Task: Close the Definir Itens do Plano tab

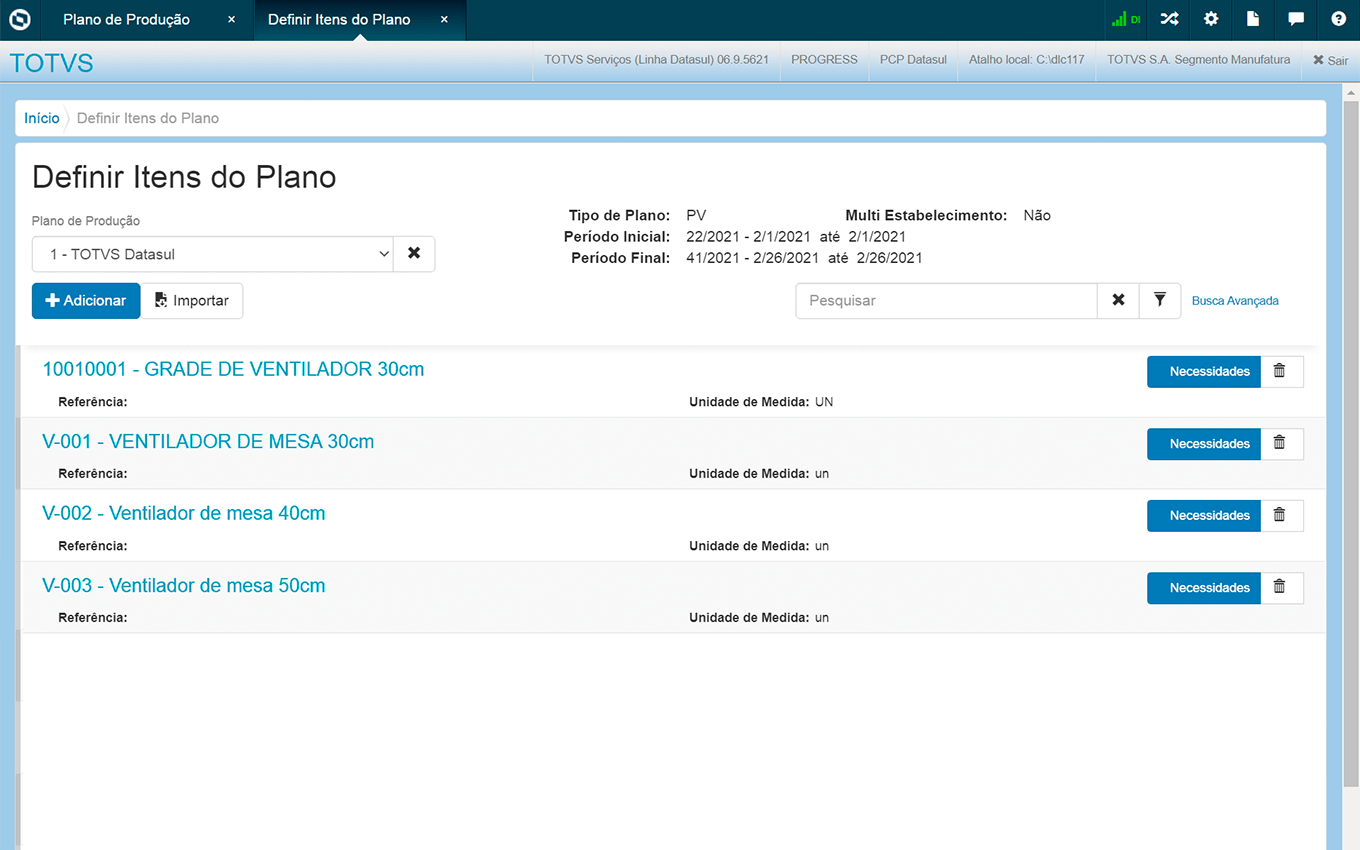Action: pos(444,20)
